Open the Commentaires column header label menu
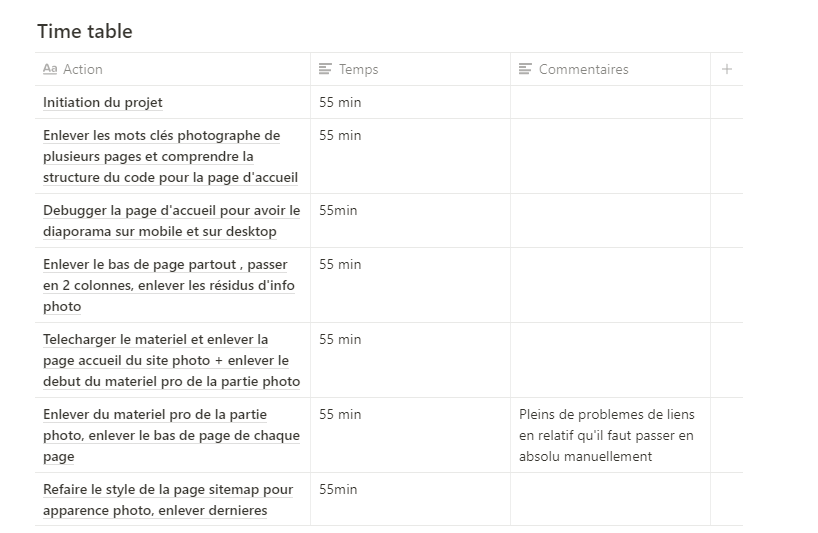Viewport: 818px width, 533px height. pos(583,70)
